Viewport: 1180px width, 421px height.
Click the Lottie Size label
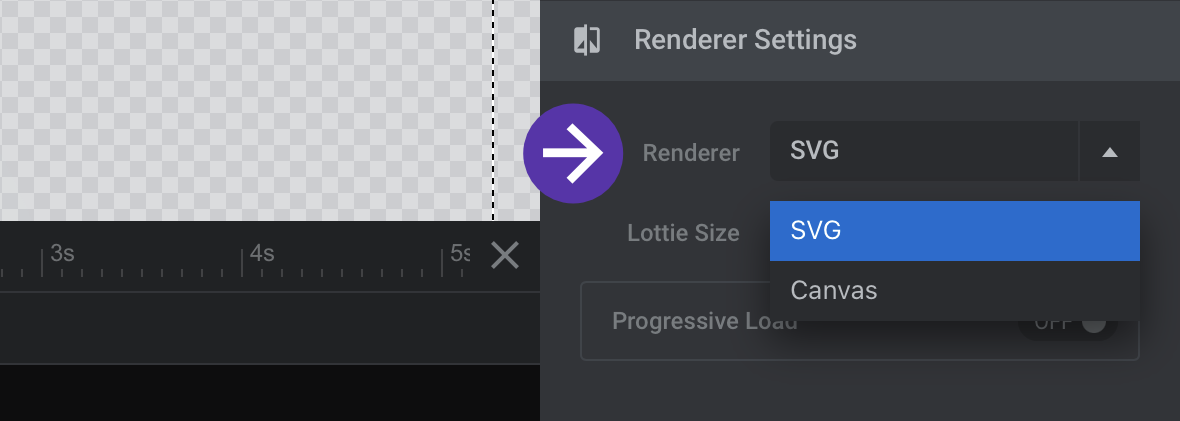[683, 233]
